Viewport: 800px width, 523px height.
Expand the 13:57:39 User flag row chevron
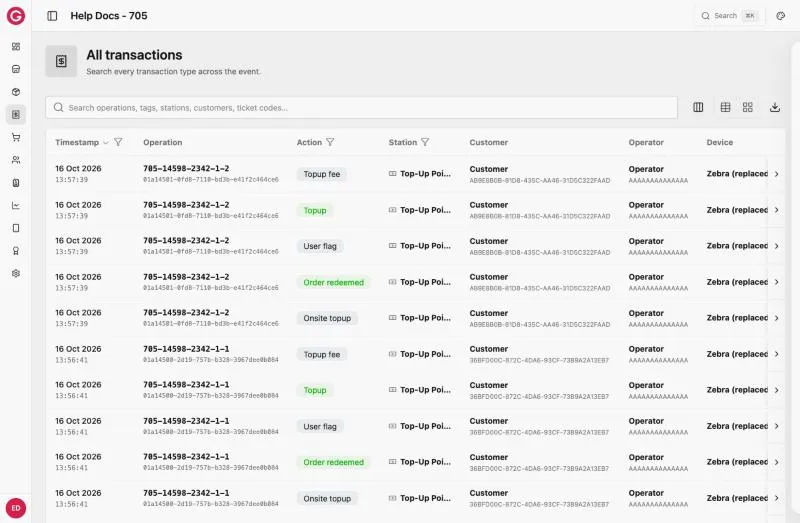[x=777, y=246]
